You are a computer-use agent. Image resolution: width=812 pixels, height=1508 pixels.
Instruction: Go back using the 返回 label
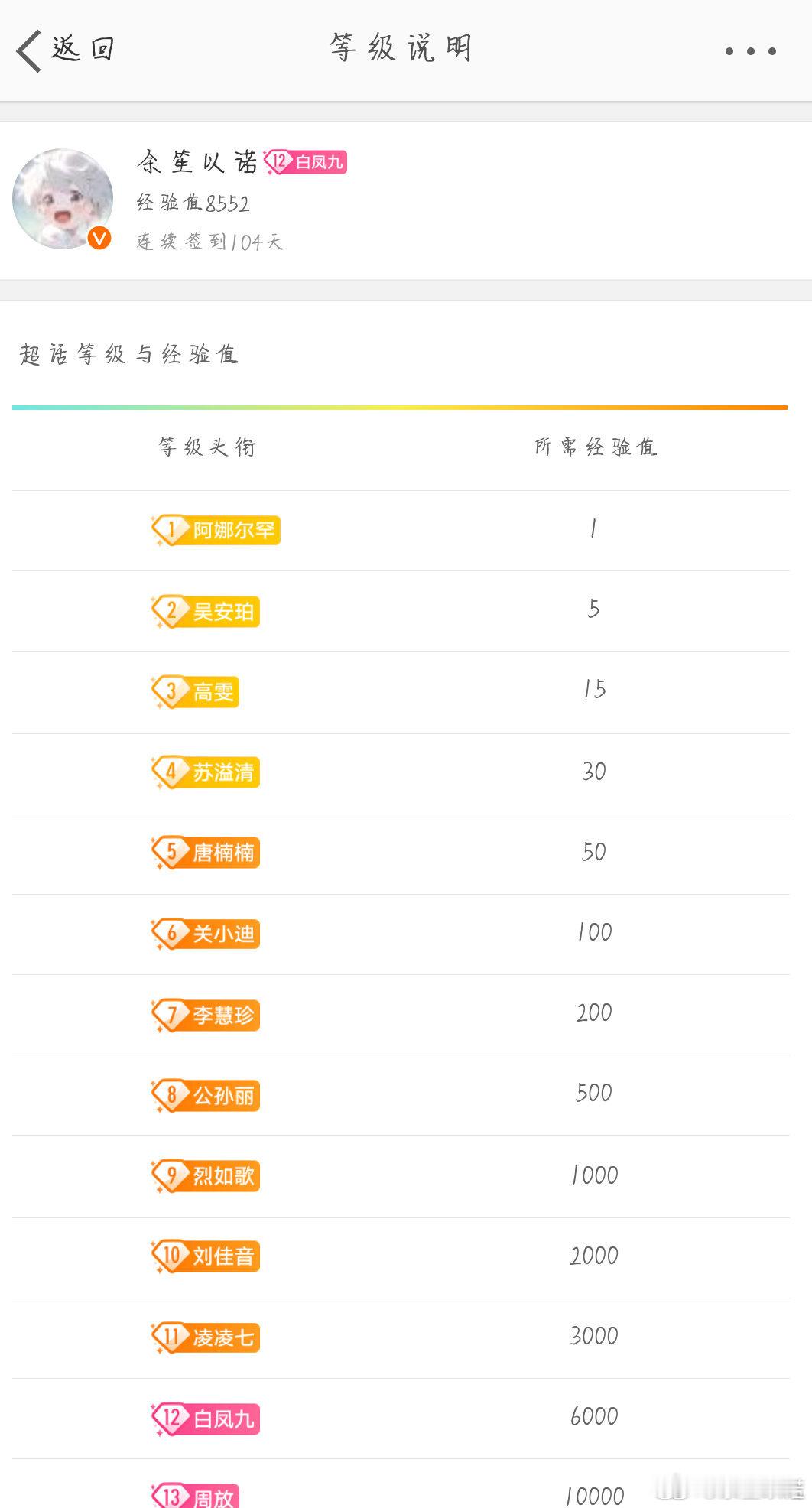(83, 49)
